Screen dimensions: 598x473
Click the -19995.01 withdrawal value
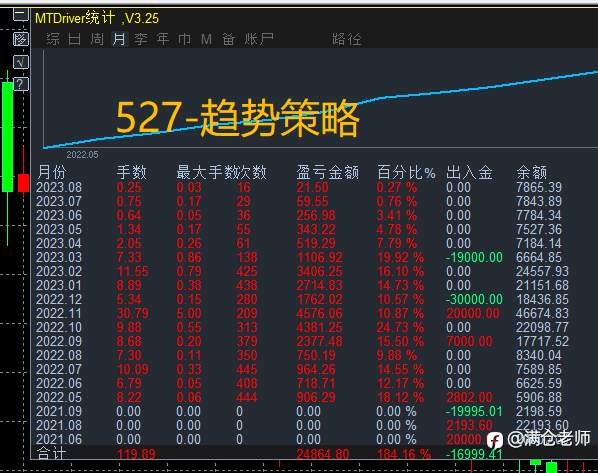[474, 412]
